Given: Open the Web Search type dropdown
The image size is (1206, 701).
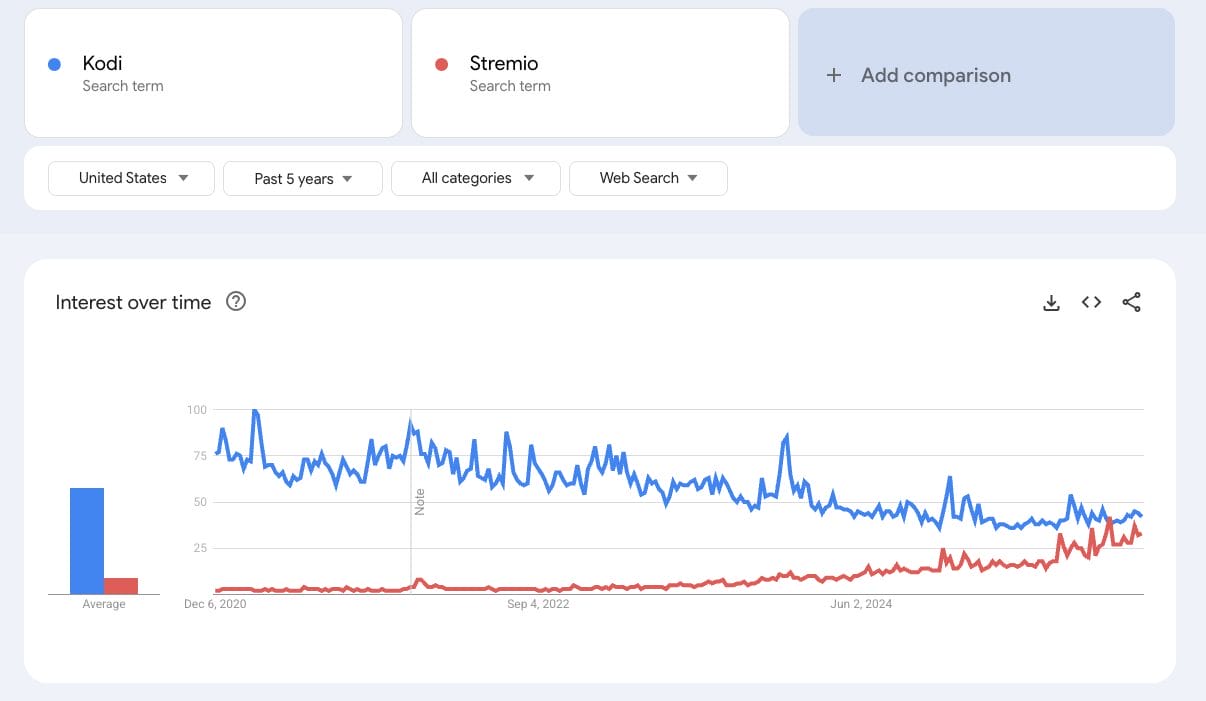Looking at the screenshot, I should coord(648,178).
